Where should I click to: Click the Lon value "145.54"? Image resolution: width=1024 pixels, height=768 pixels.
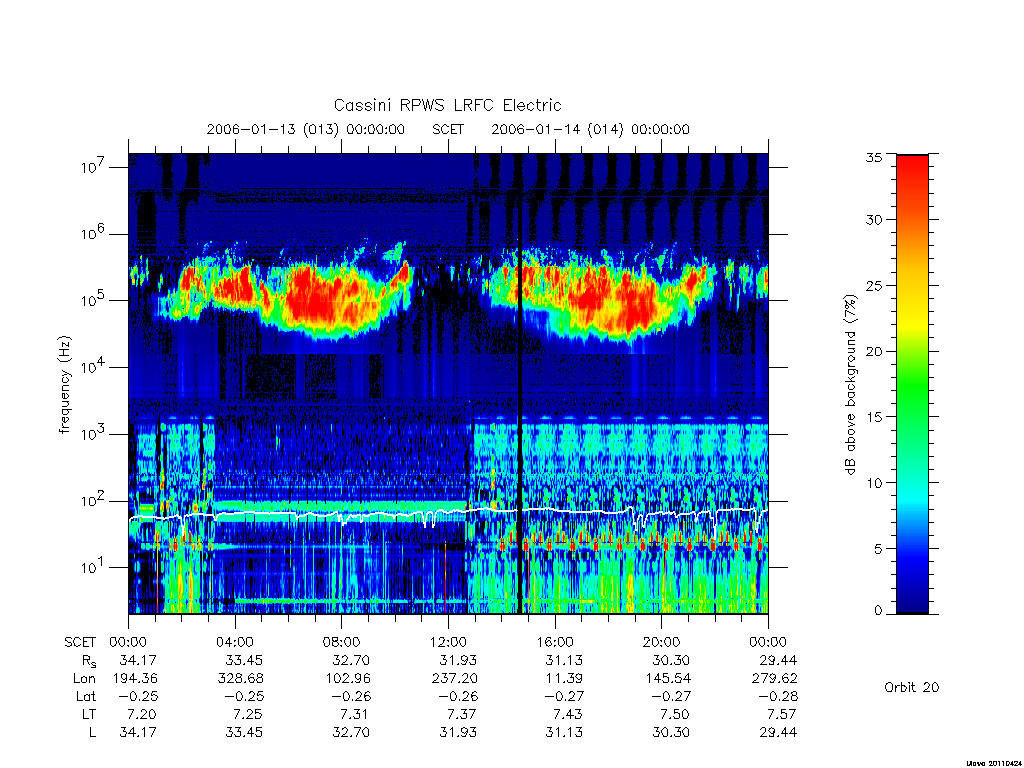668,679
